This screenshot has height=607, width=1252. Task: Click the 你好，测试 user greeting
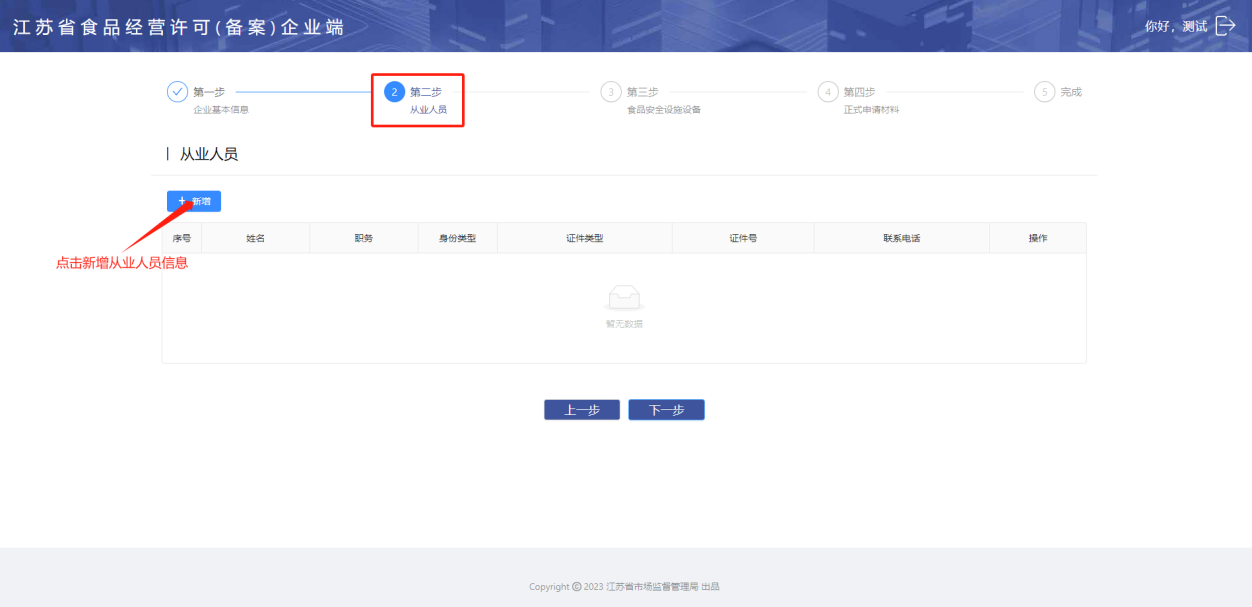(1175, 27)
